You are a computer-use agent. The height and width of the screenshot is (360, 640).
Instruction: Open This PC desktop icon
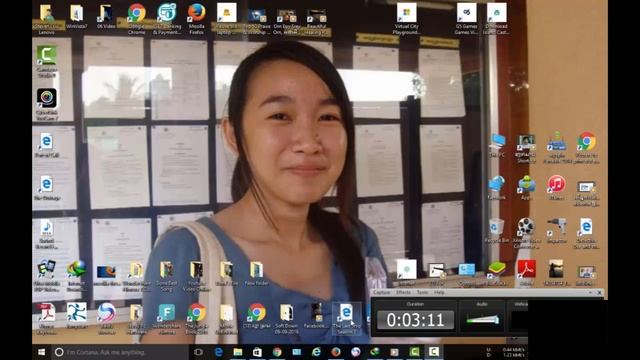[x=497, y=146]
